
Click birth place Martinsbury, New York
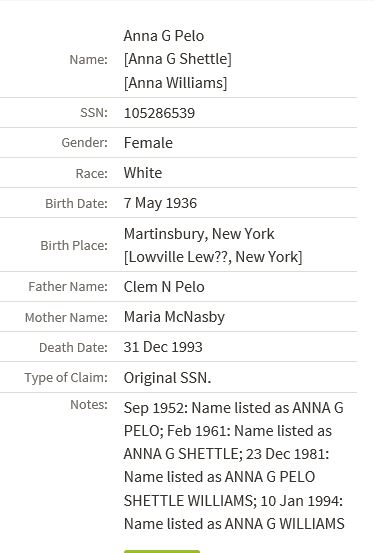(199, 234)
